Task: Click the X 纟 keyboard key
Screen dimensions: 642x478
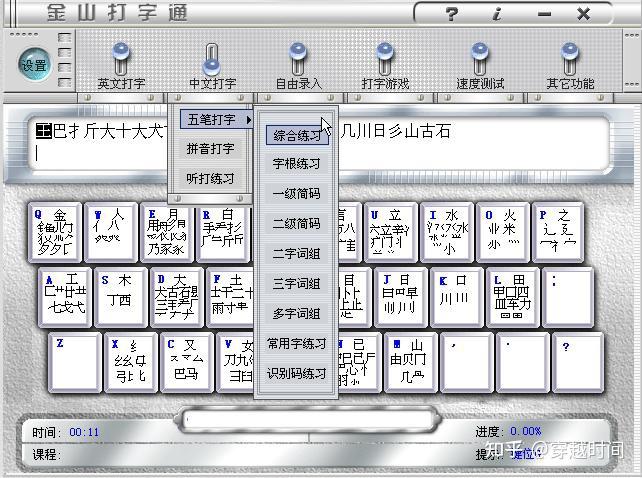Action: point(131,363)
